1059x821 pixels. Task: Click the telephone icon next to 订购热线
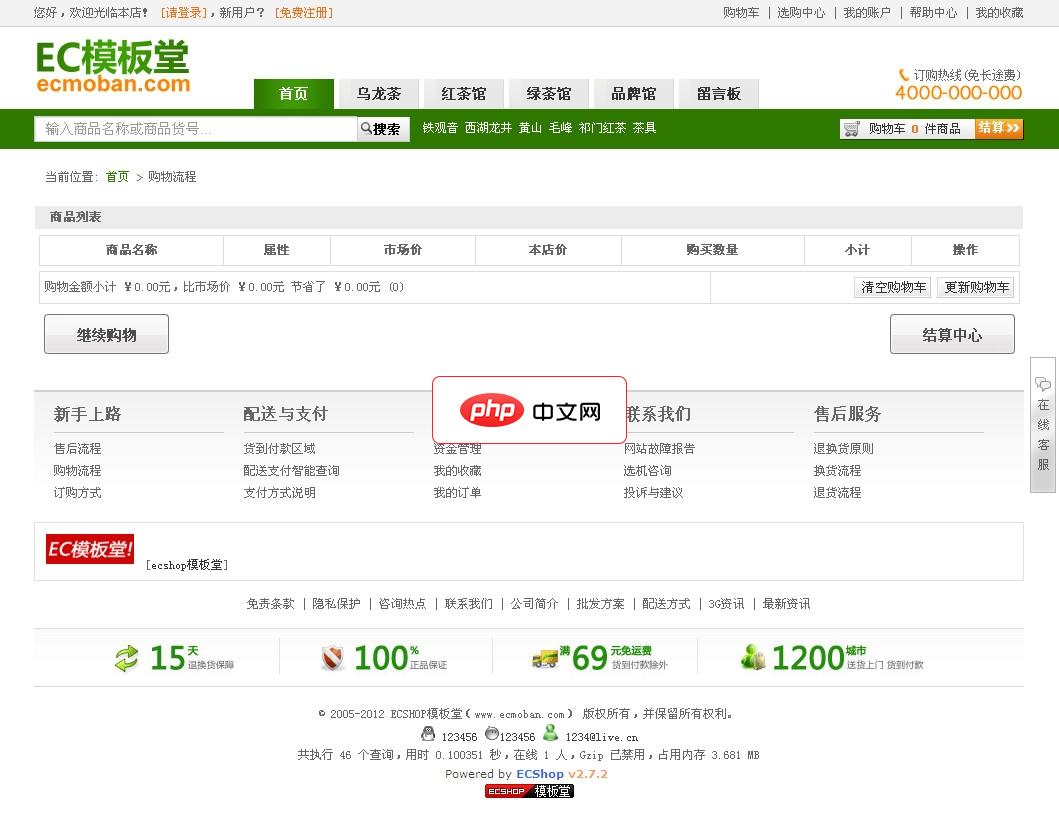905,74
